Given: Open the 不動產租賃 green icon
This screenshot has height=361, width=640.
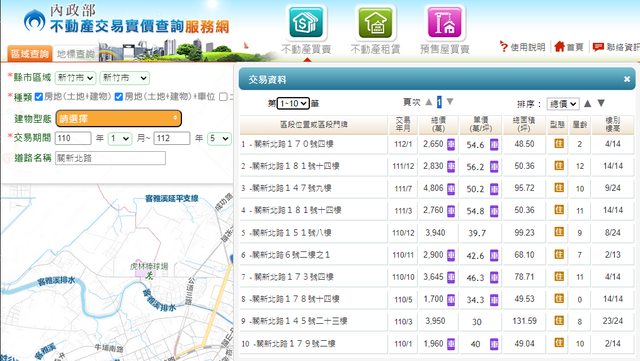Looking at the screenshot, I should [x=375, y=23].
